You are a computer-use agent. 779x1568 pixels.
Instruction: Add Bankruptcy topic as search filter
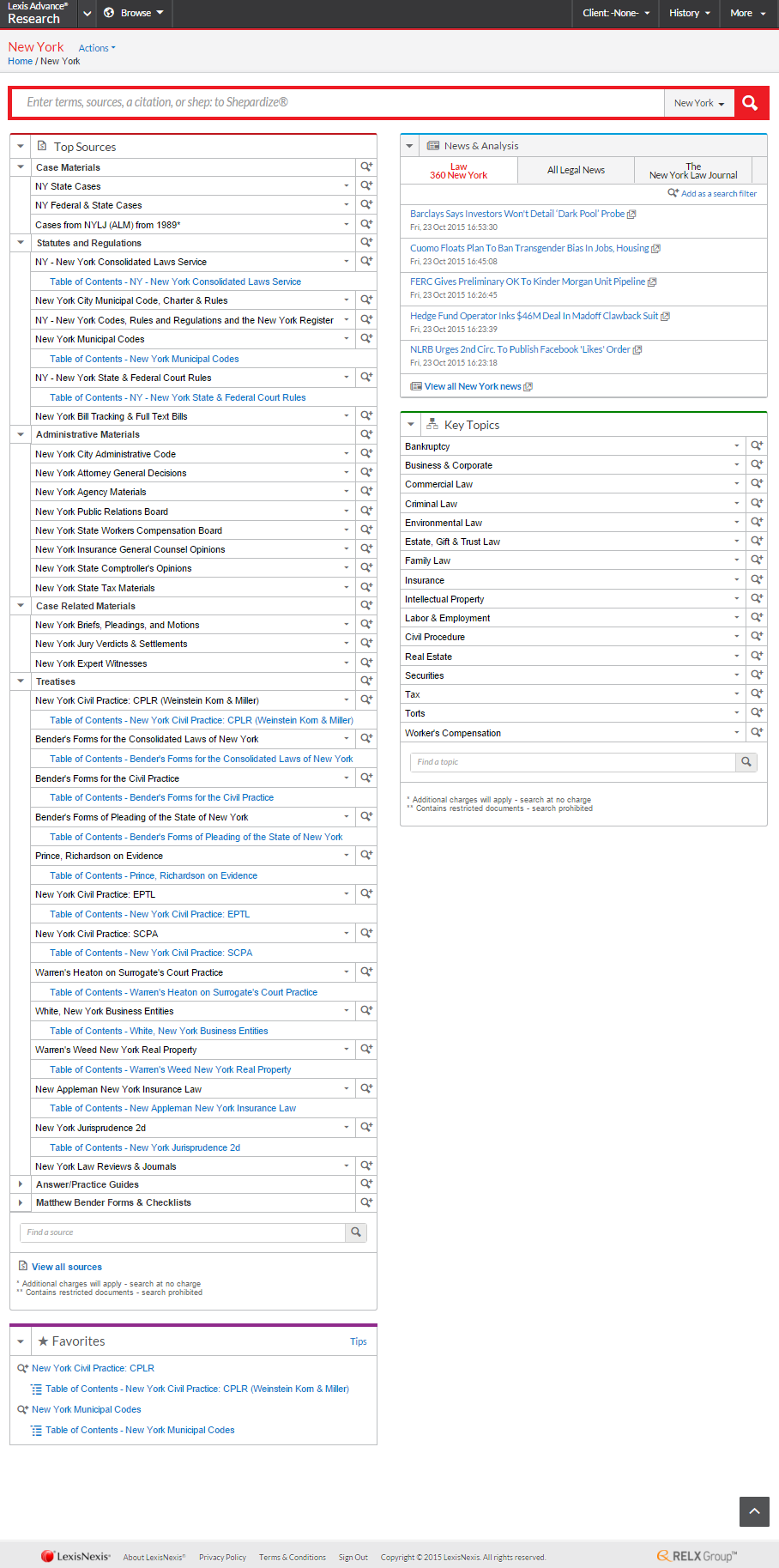pos(757,445)
